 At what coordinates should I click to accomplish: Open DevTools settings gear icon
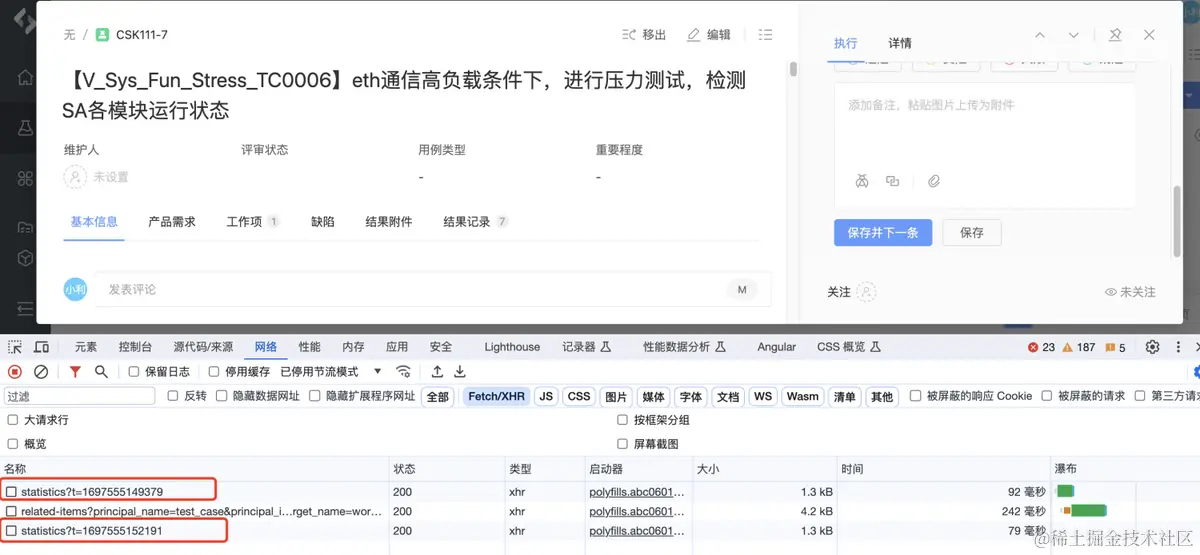click(x=1152, y=347)
